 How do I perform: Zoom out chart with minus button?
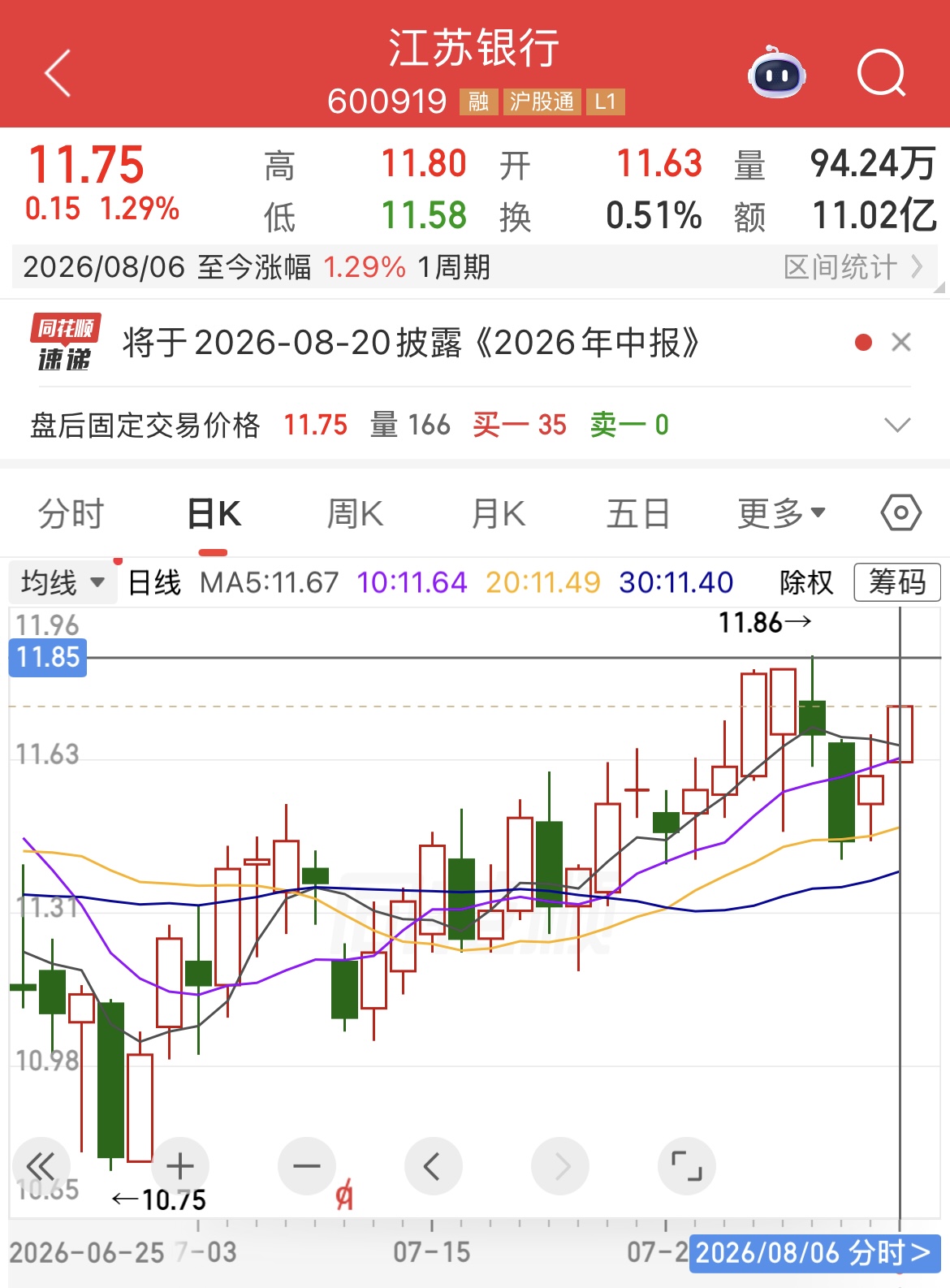point(307,1167)
